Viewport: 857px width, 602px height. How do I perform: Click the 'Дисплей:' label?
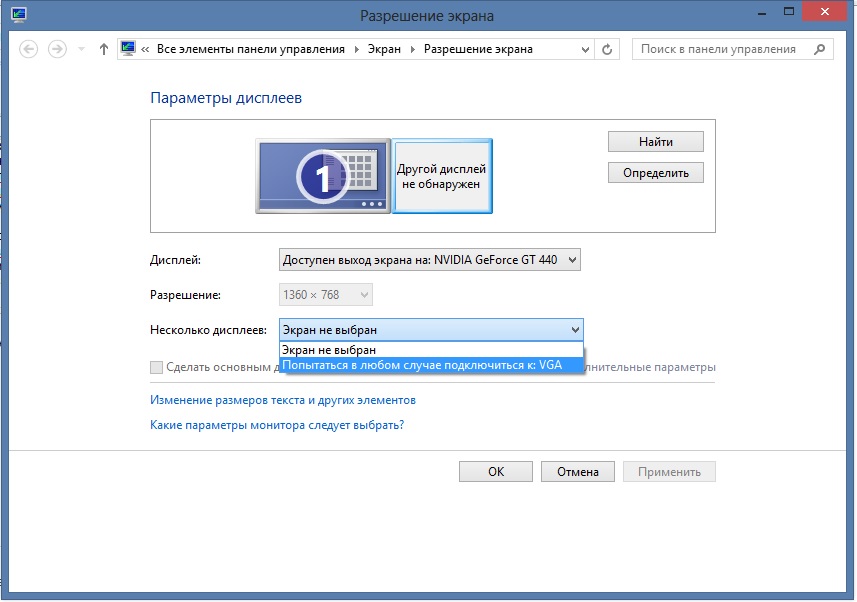pyautogui.click(x=175, y=260)
